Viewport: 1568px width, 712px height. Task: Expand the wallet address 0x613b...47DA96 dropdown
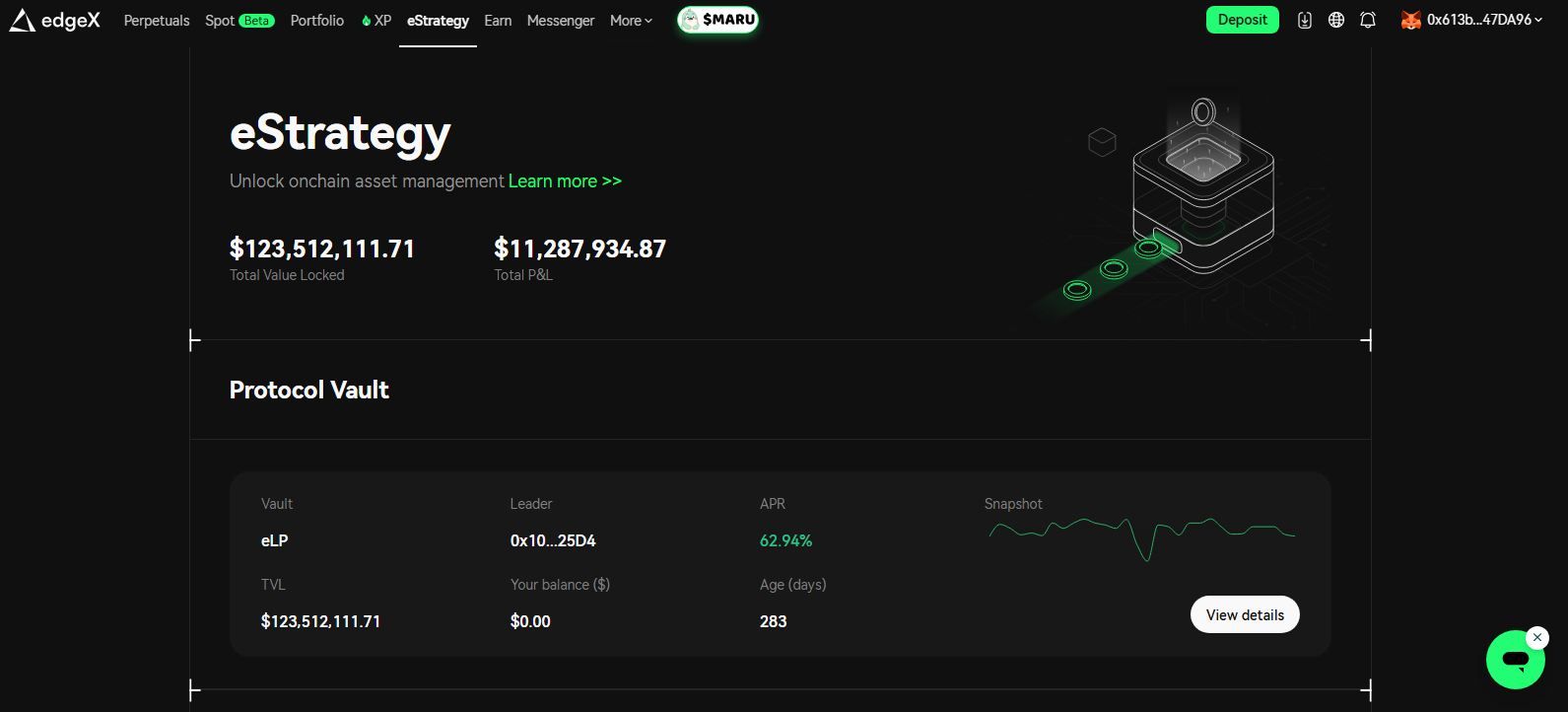(x=1484, y=20)
